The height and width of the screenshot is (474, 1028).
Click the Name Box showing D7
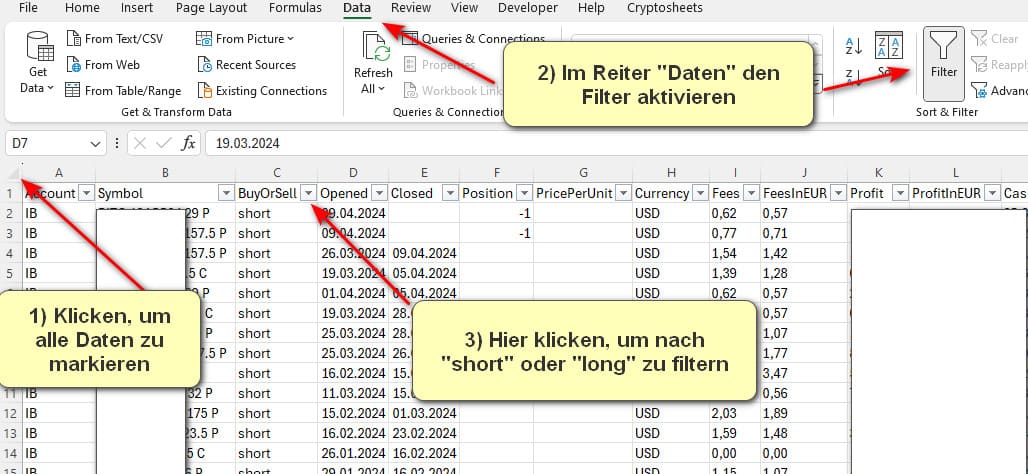click(46, 144)
